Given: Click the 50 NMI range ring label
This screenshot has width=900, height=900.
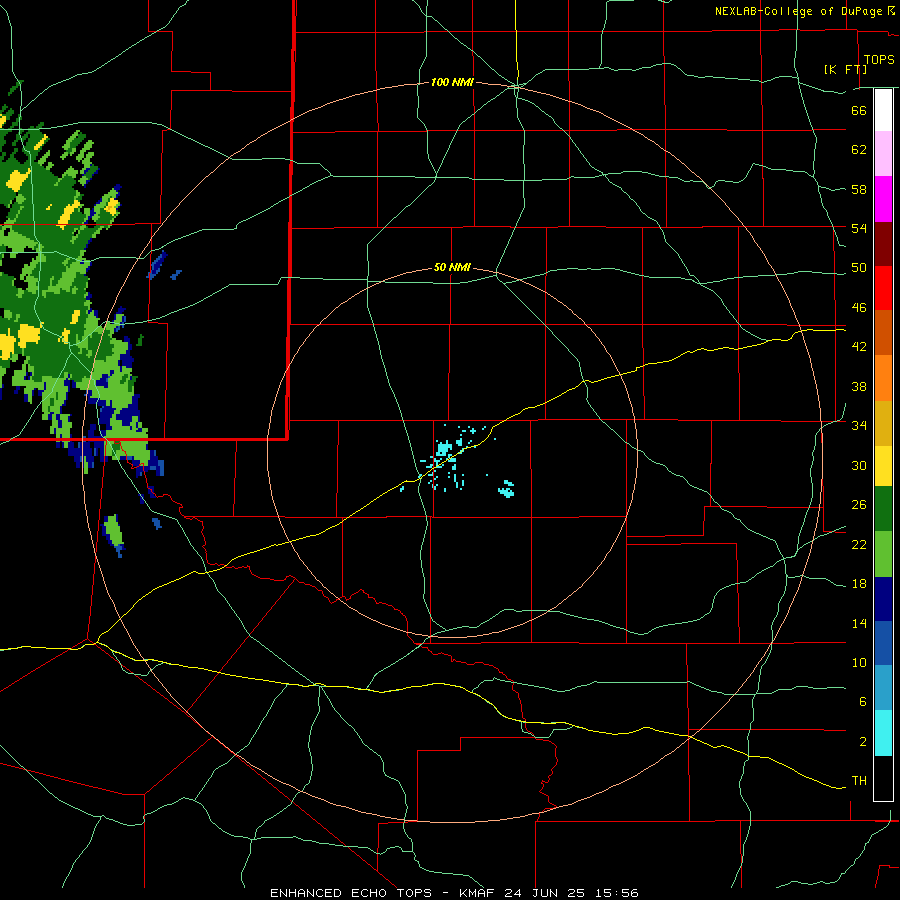Looking at the screenshot, I should pyautogui.click(x=452, y=267).
